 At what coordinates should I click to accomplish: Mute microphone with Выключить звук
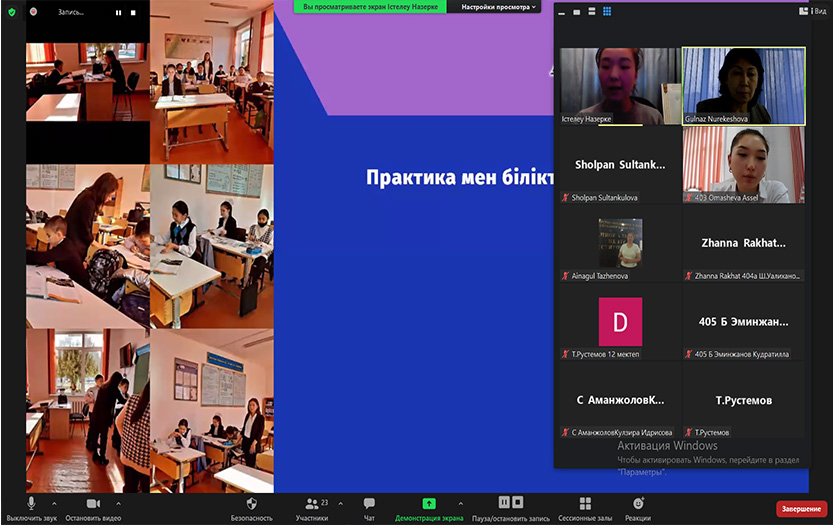(32, 506)
